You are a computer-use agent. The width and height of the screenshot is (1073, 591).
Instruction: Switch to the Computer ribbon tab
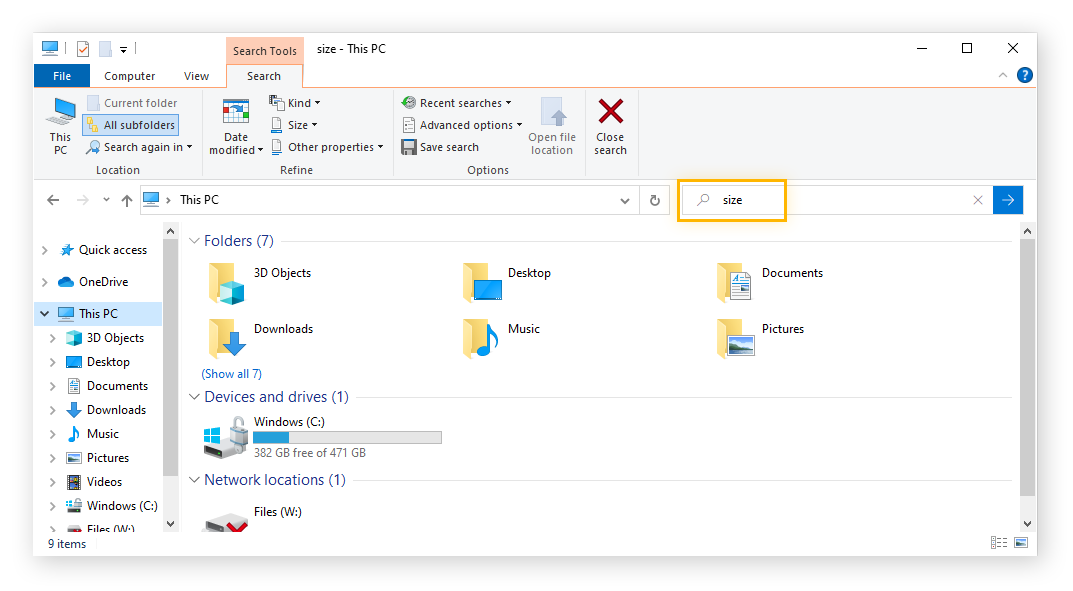pyautogui.click(x=129, y=75)
